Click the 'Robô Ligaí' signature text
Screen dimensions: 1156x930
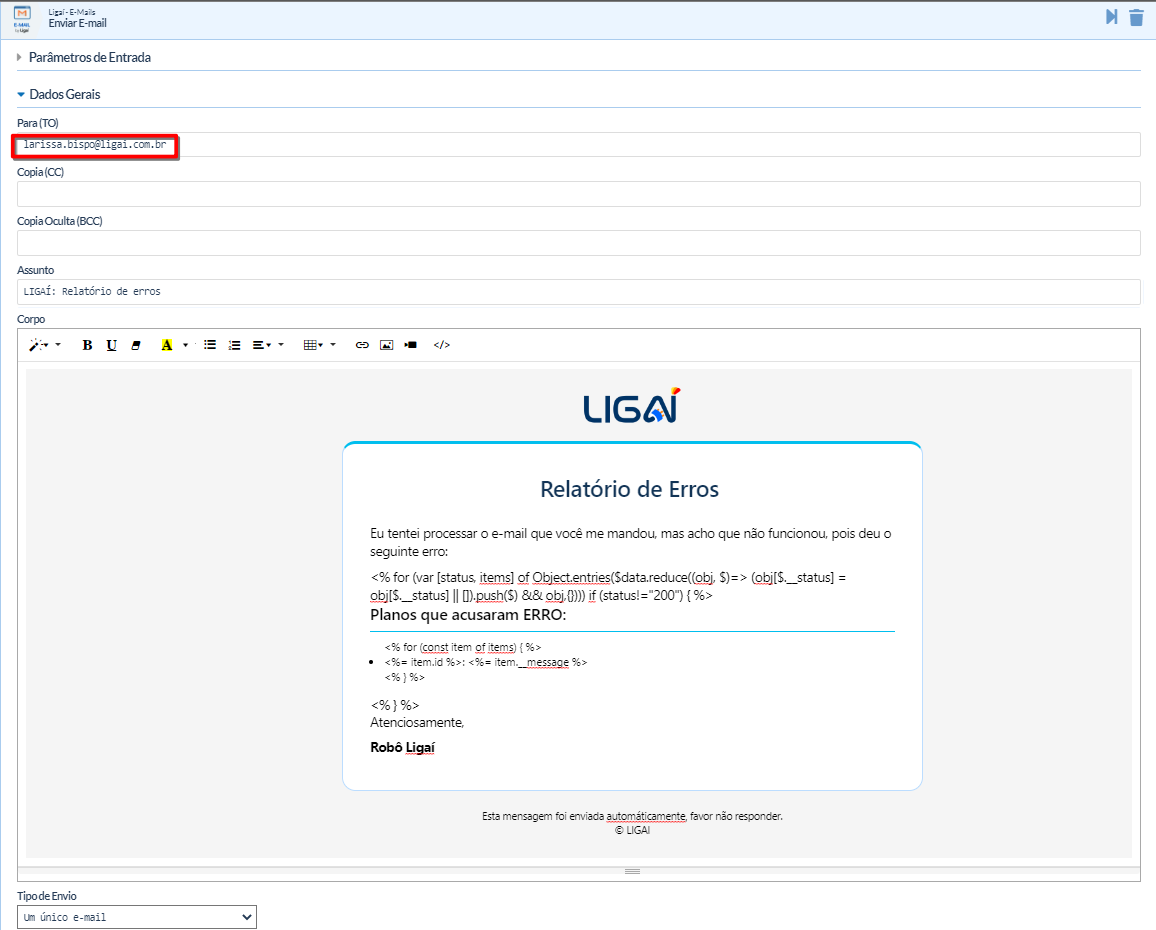coord(403,747)
